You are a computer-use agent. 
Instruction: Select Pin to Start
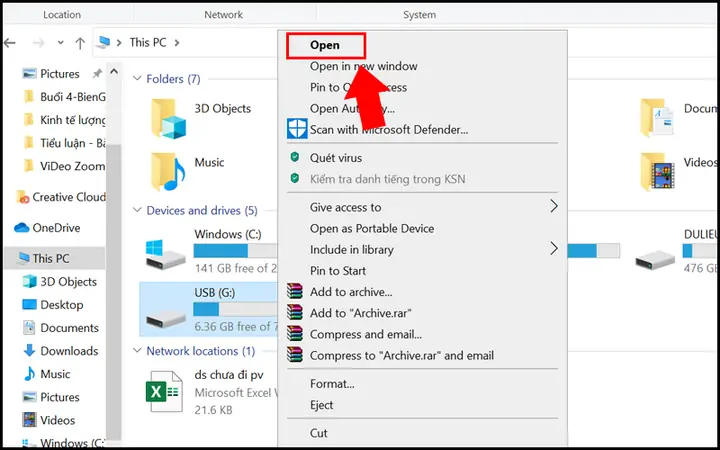click(x=338, y=271)
